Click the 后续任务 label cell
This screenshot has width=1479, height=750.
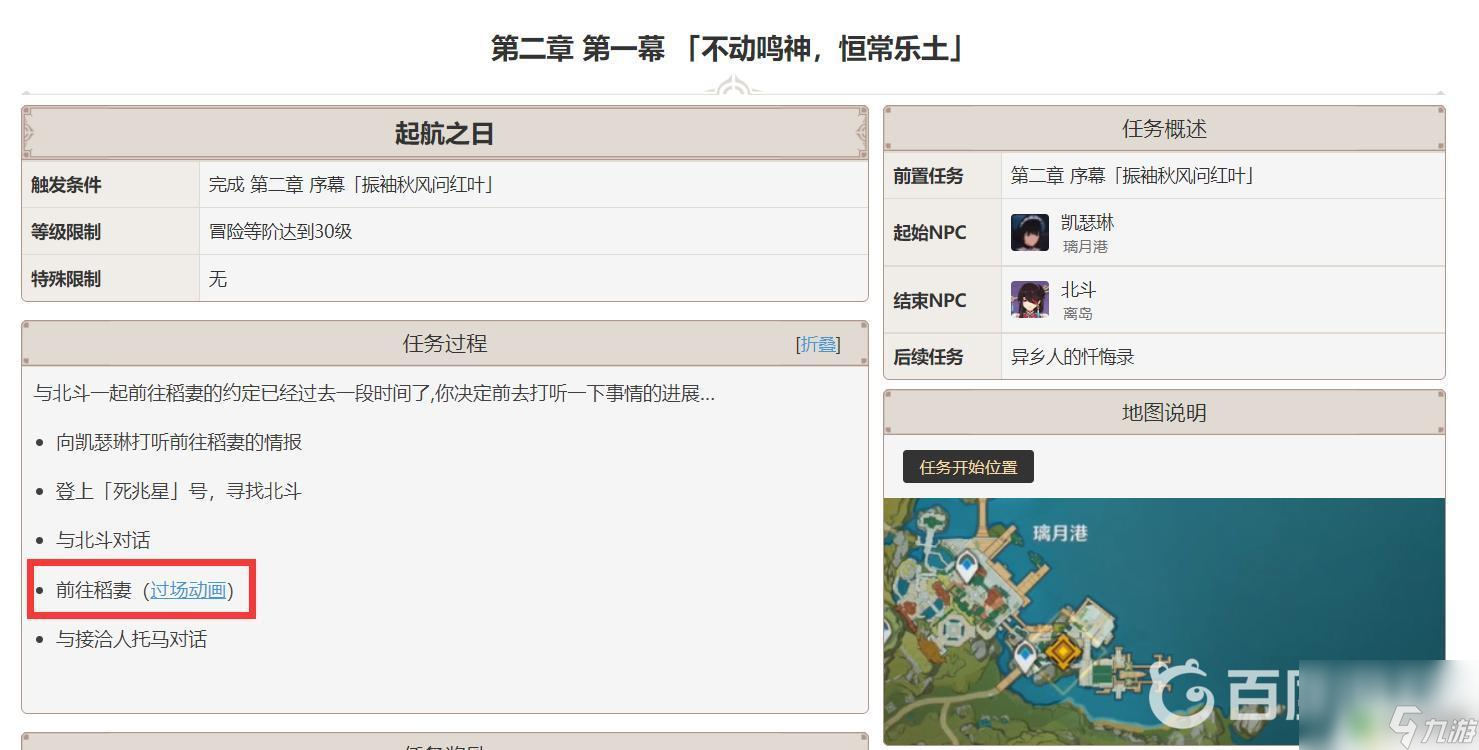[x=943, y=357]
